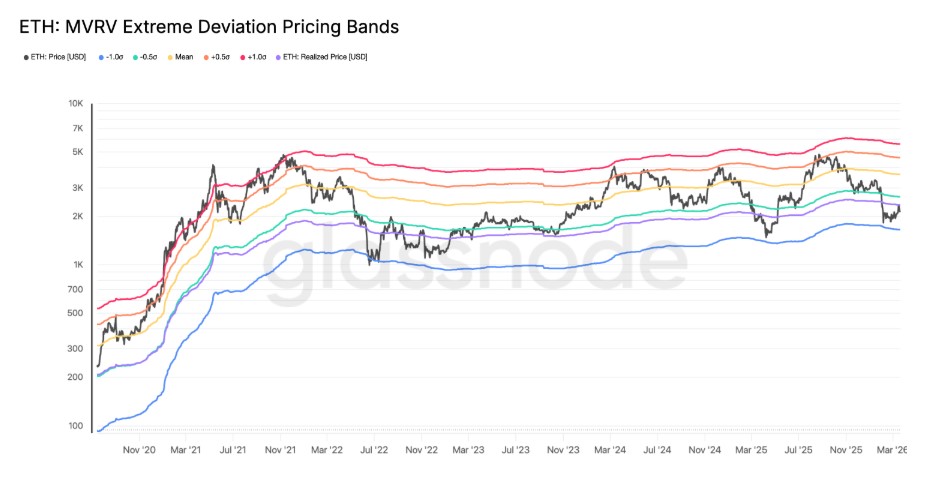Click the chart title text
Image resolution: width=950 pixels, height=484 pixels.
click(210, 27)
